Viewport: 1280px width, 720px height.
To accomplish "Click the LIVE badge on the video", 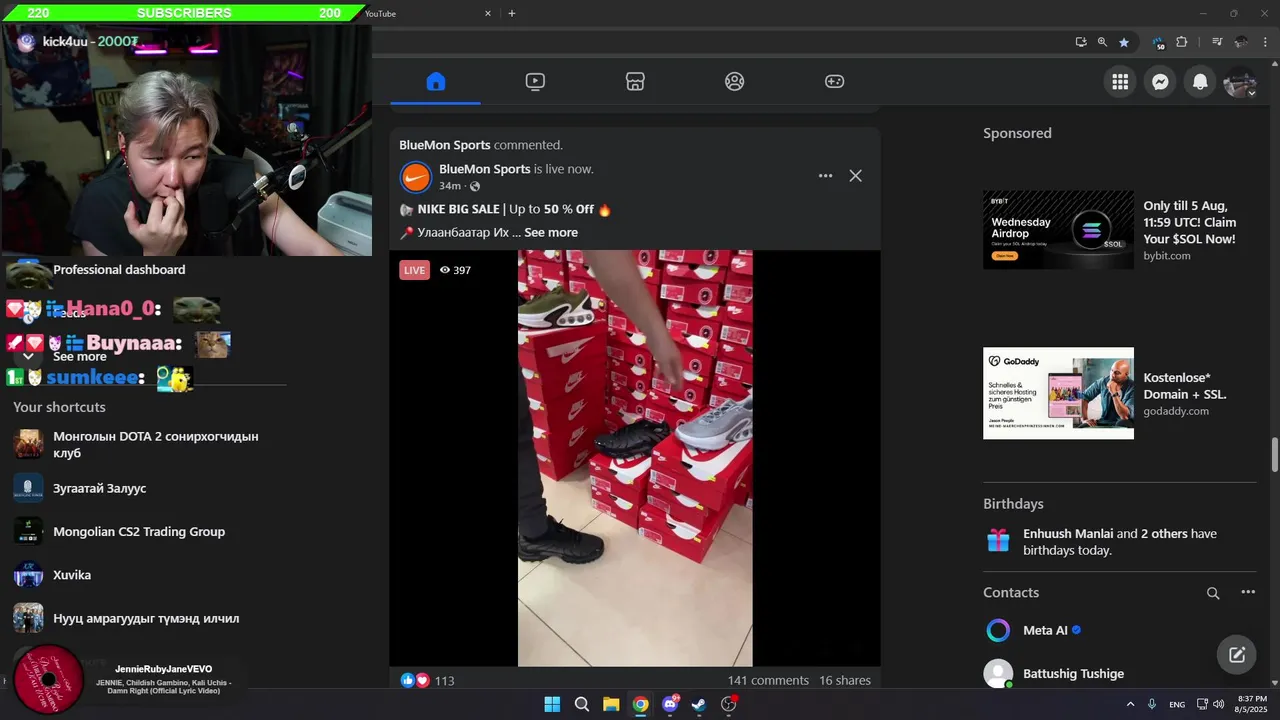I will click(414, 270).
